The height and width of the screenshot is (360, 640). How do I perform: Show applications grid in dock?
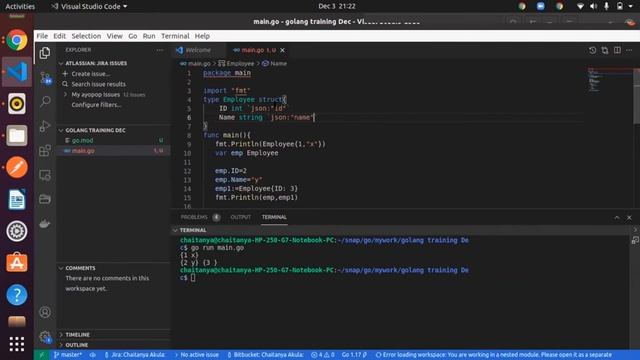click(x=17, y=344)
